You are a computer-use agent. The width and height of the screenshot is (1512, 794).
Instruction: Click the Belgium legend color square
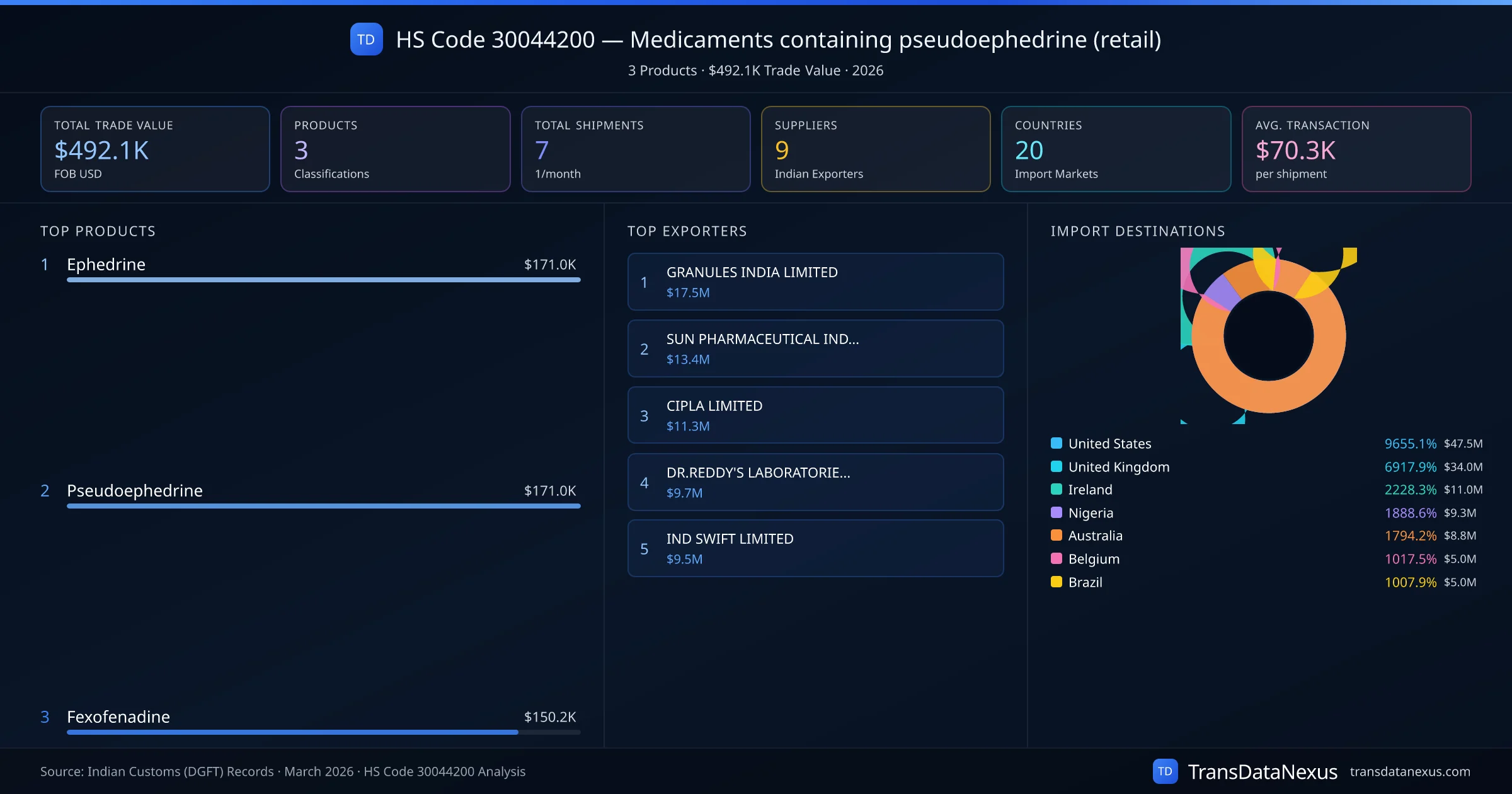(x=1057, y=558)
